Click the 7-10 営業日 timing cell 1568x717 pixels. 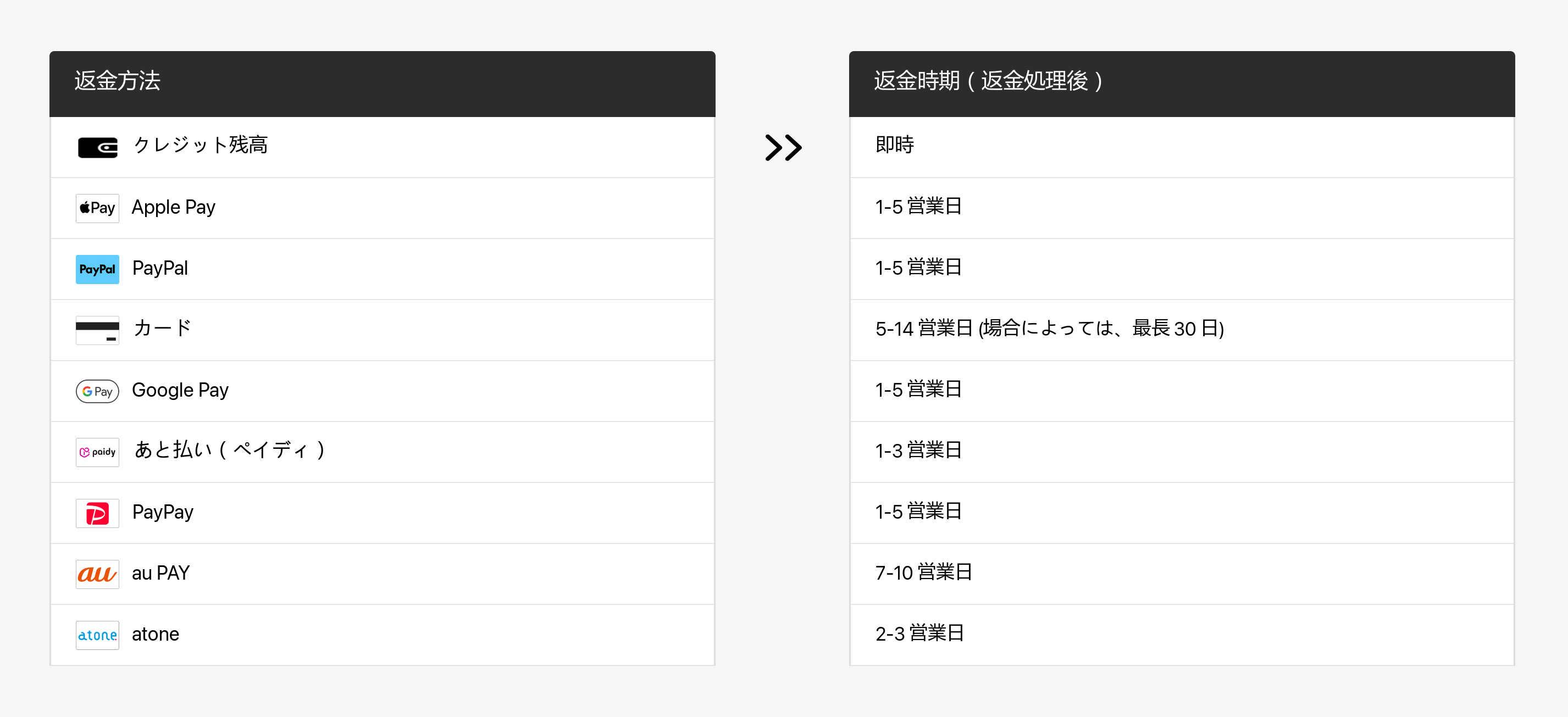[923, 572]
